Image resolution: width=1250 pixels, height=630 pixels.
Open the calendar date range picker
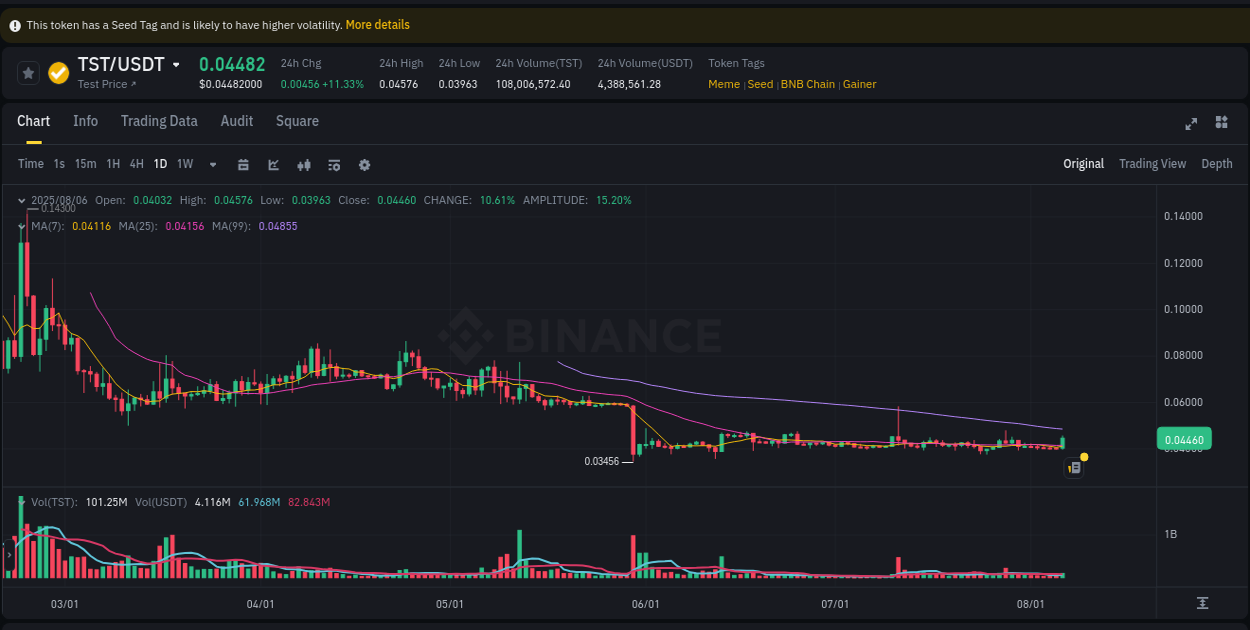(243, 164)
